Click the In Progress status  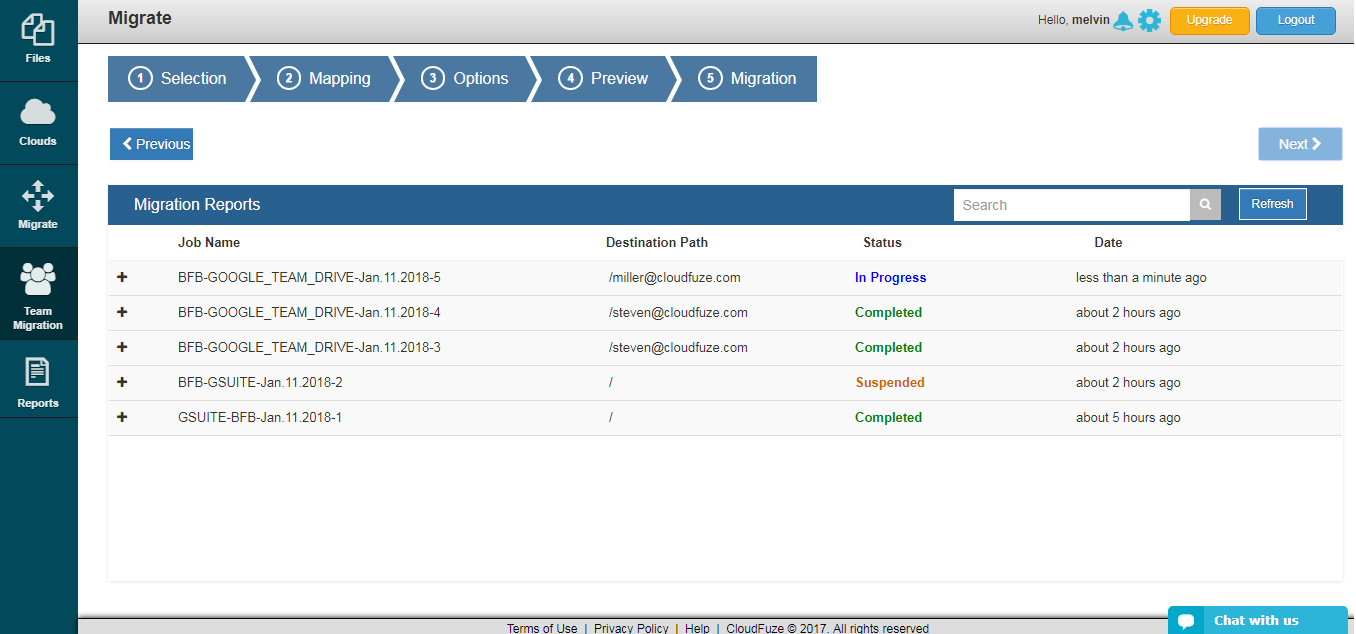click(891, 277)
